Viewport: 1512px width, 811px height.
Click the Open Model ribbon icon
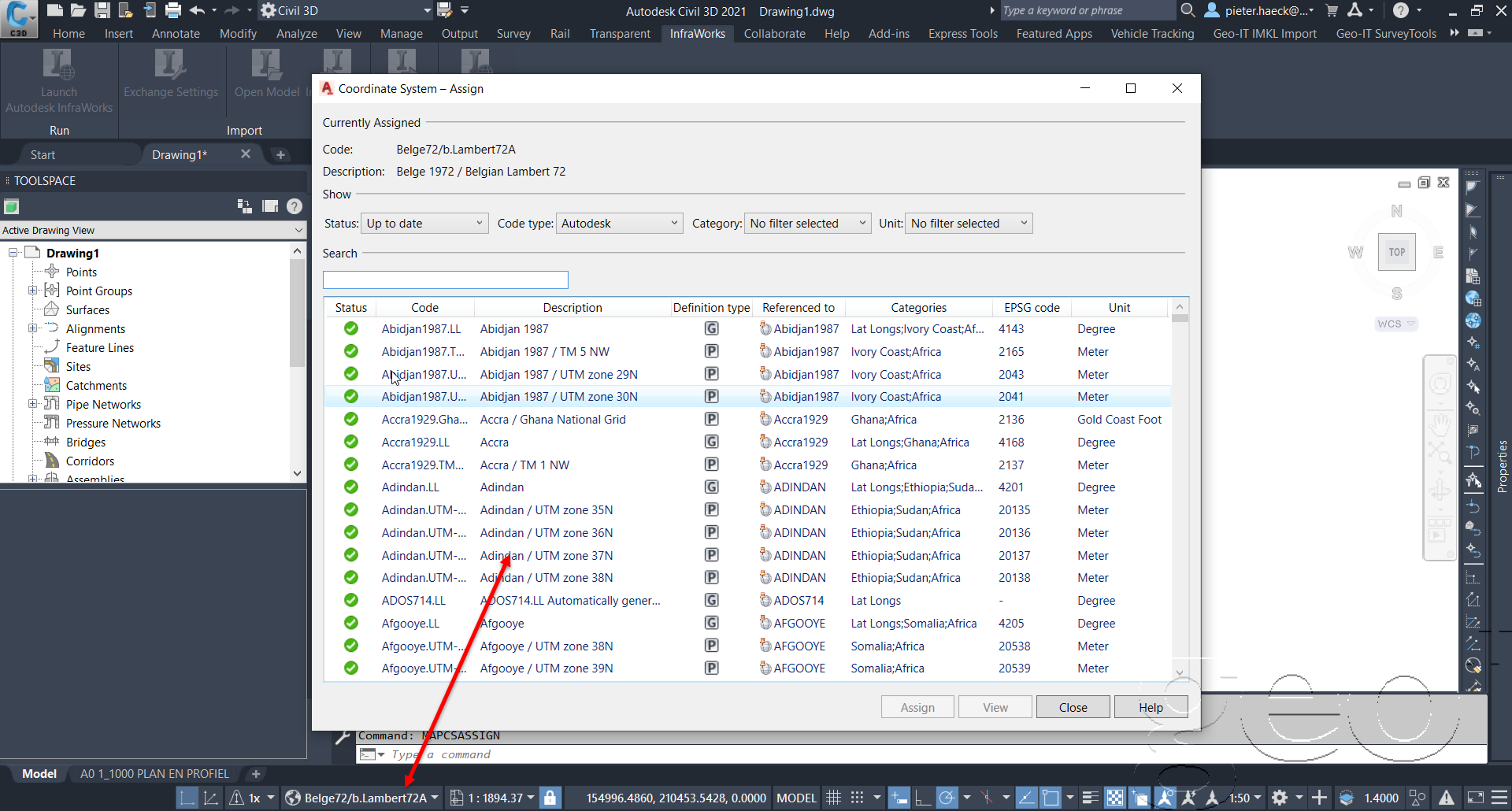(266, 65)
